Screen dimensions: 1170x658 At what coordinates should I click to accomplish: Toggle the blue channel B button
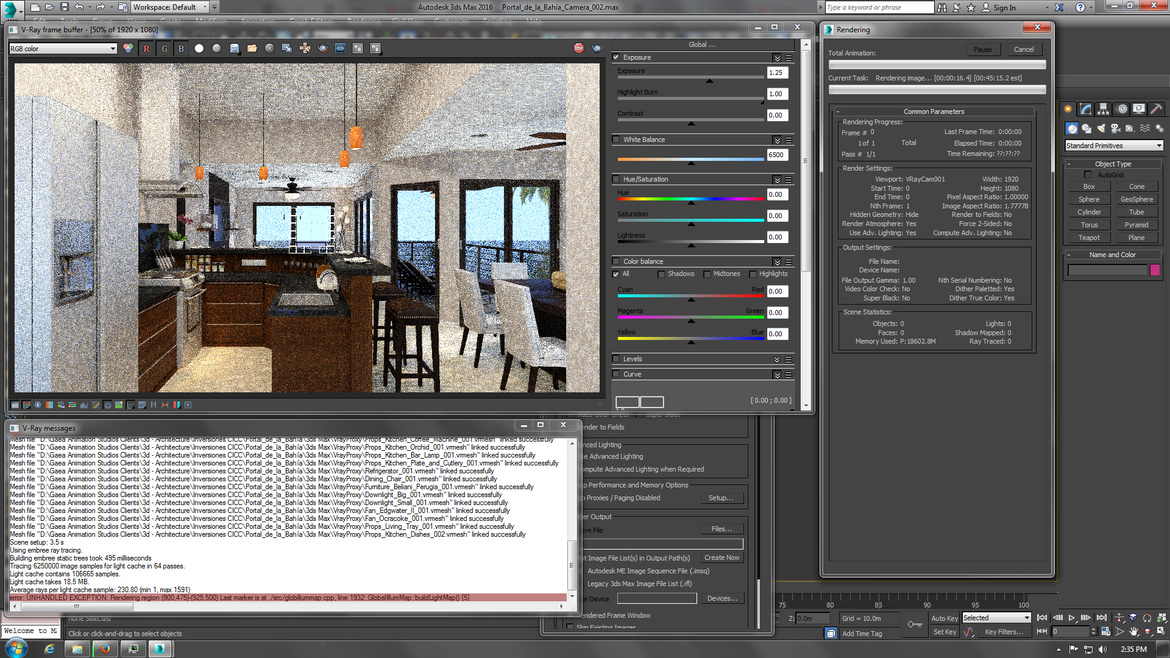pos(181,48)
